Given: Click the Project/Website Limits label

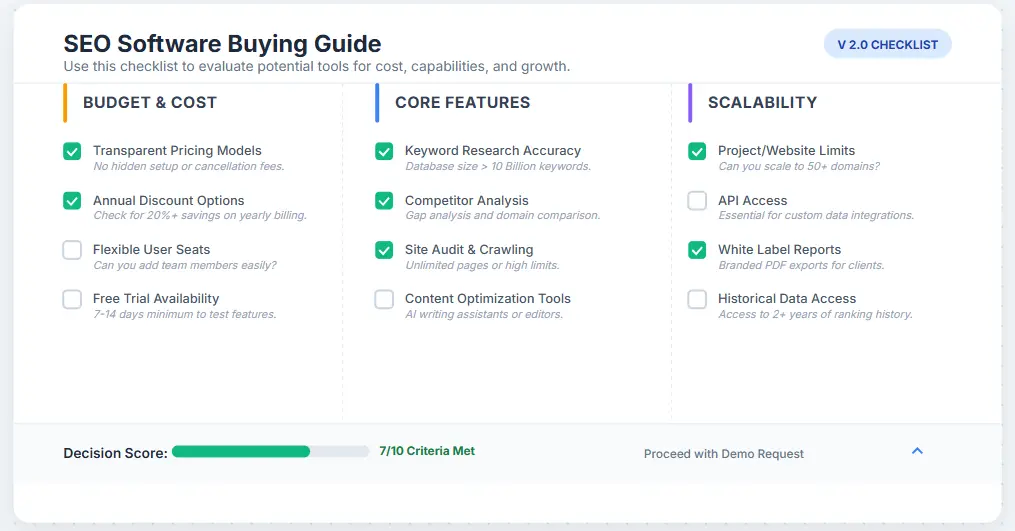Looking at the screenshot, I should pos(786,150).
